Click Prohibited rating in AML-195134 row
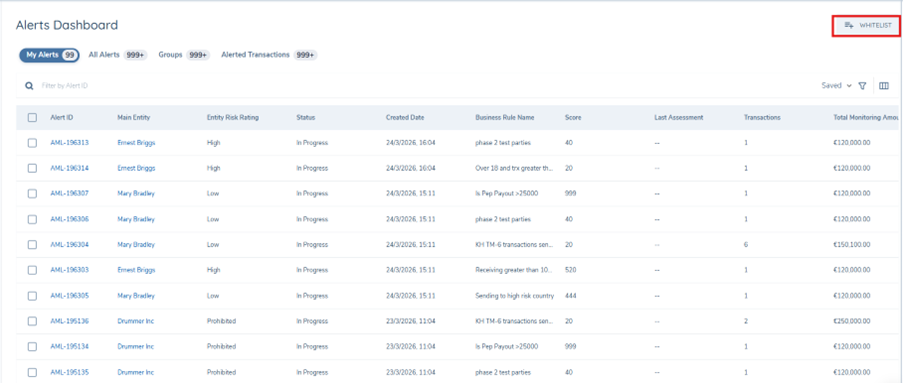Screen dimensions: 903x383 (221, 347)
